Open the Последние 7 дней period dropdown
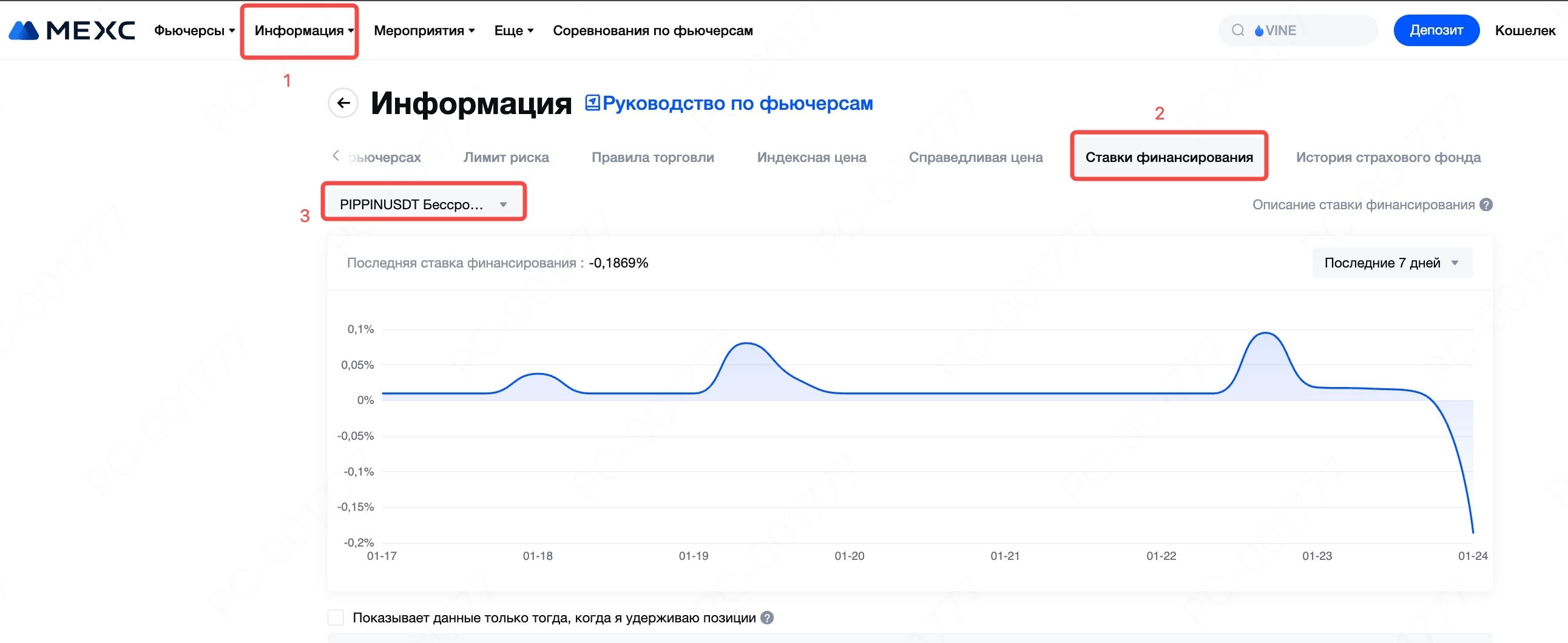Viewport: 1568px width, 643px height. pyautogui.click(x=1391, y=263)
